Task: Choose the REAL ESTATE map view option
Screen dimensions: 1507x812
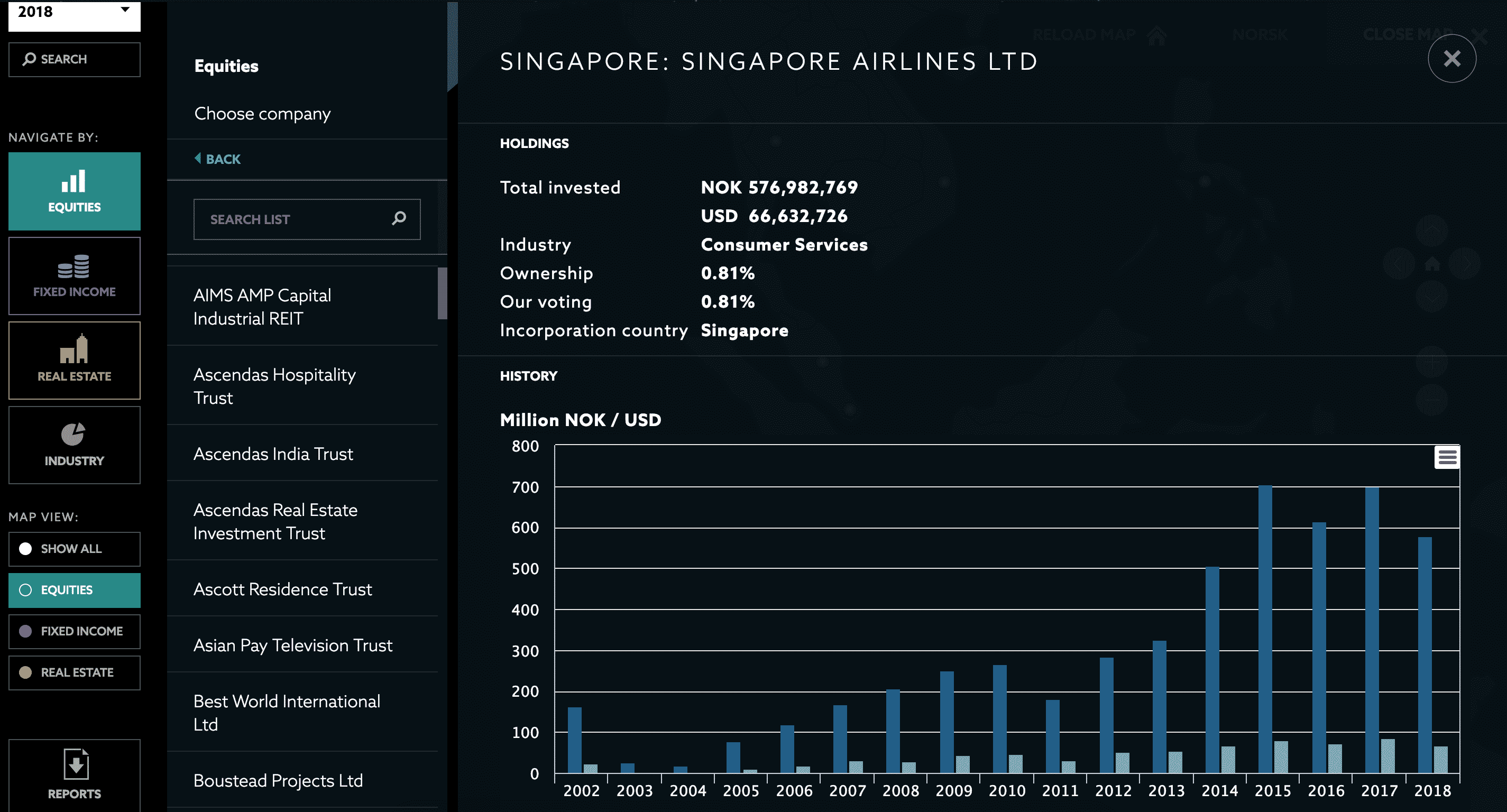Action: (x=75, y=672)
